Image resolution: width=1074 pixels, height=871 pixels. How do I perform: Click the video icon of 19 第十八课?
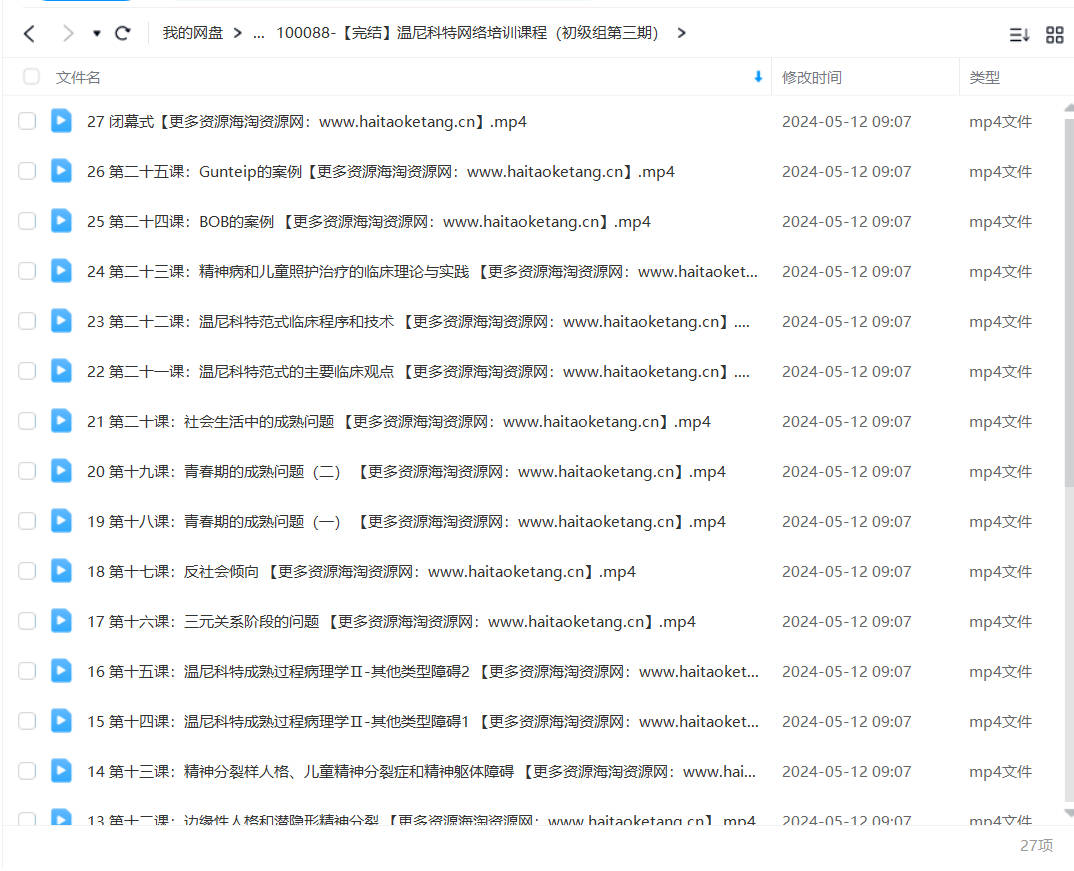[61, 520]
